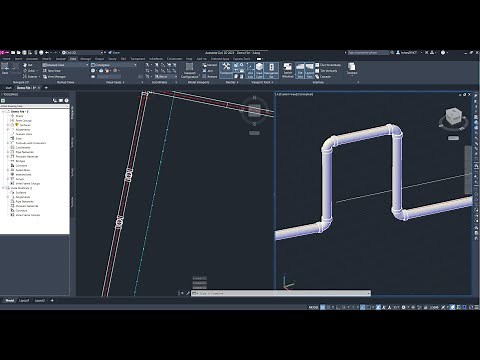Click the ViewCube in the right viewport
Screen dimensions: 480x360
pyautogui.click(x=453, y=116)
